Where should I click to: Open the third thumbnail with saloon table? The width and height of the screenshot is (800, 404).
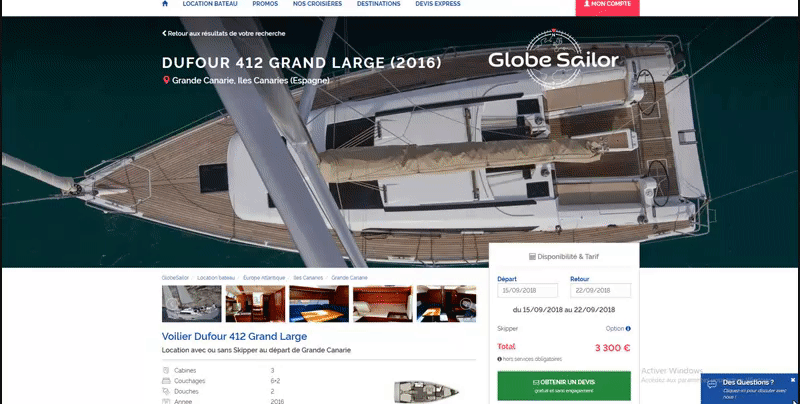pos(319,304)
